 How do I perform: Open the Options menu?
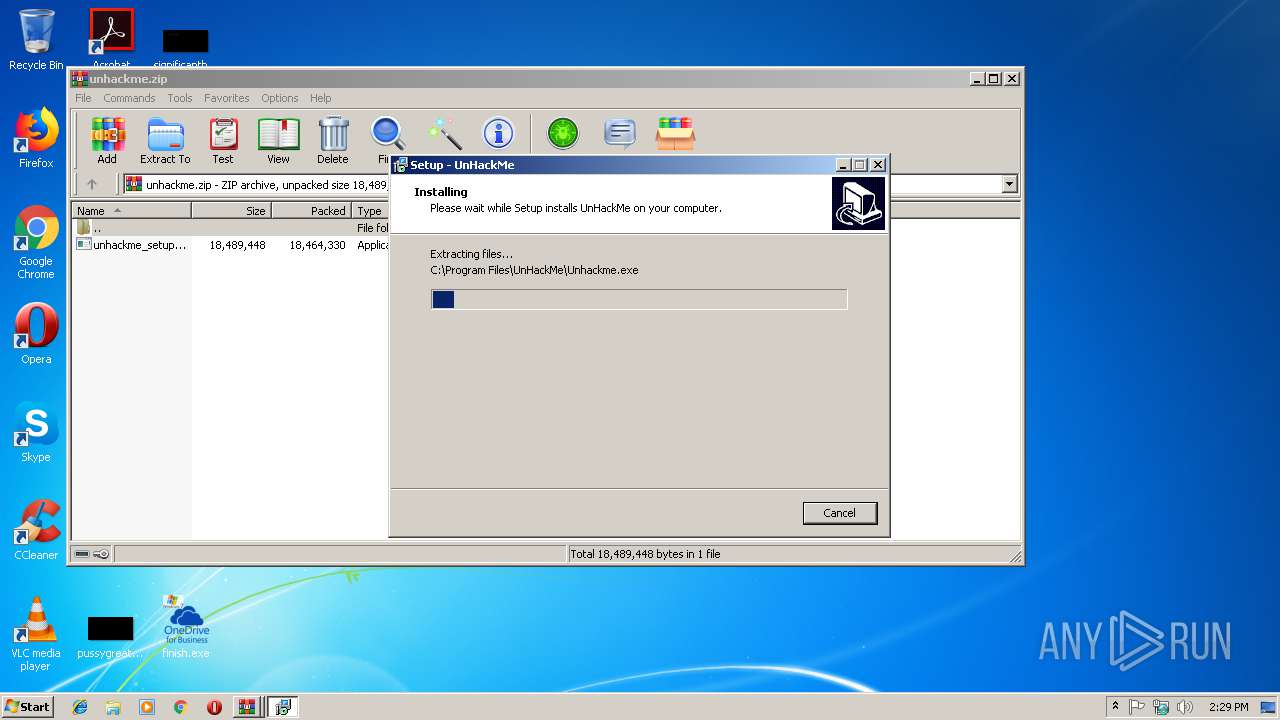280,98
